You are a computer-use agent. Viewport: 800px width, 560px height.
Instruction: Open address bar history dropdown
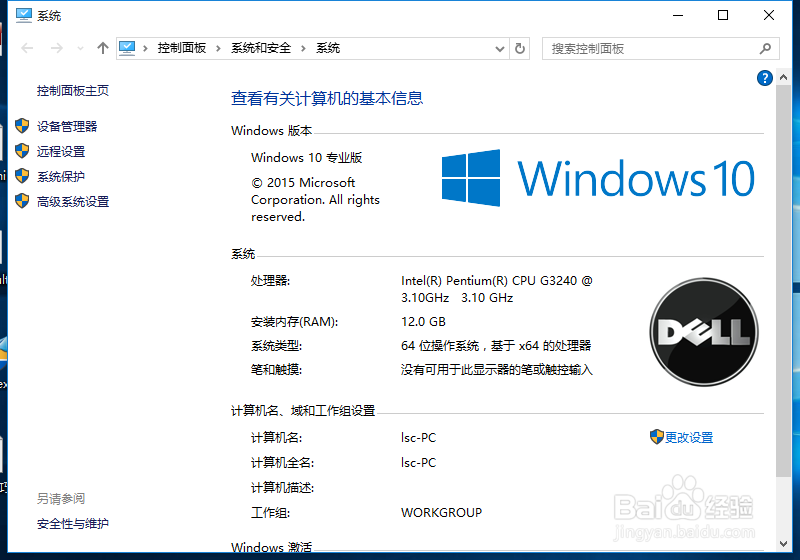(x=499, y=49)
